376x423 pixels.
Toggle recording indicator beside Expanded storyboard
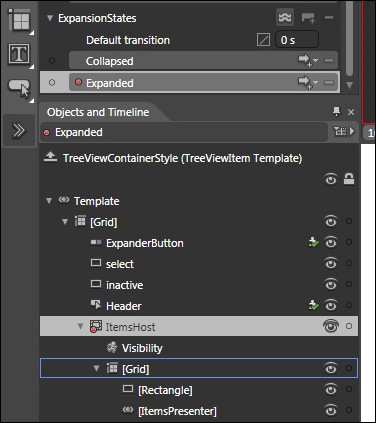tap(47, 133)
